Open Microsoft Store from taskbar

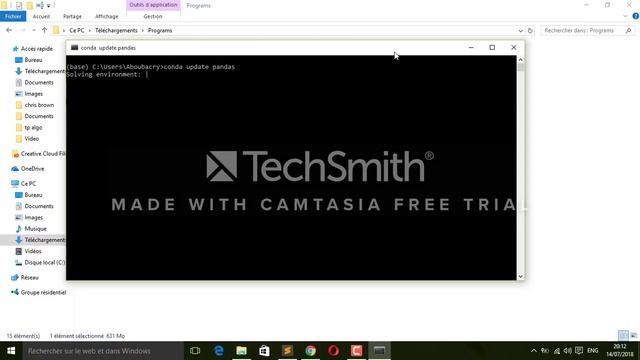(264, 351)
